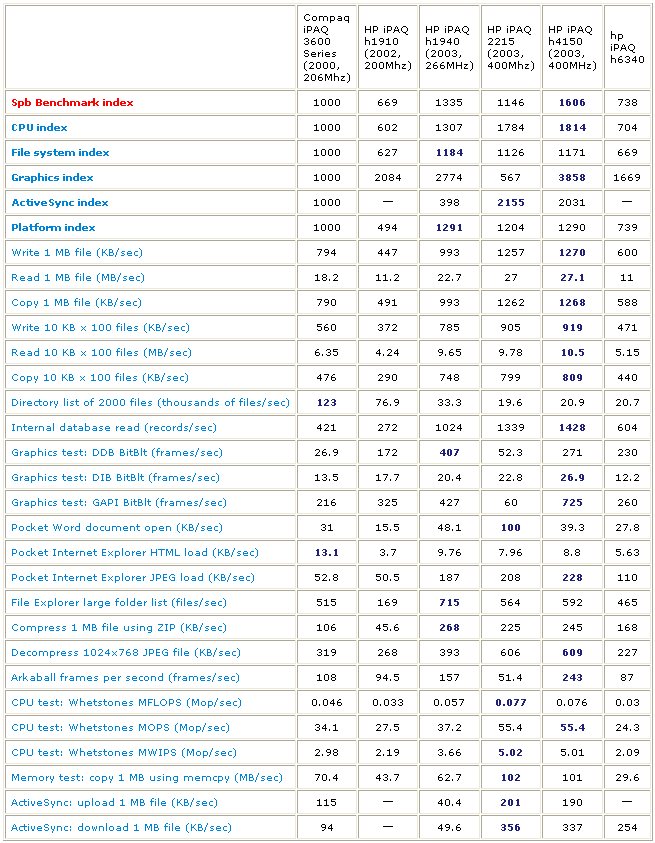This screenshot has width=655, height=843.
Task: Select ActiveSync: download 1 MB file label
Action: pos(122,827)
